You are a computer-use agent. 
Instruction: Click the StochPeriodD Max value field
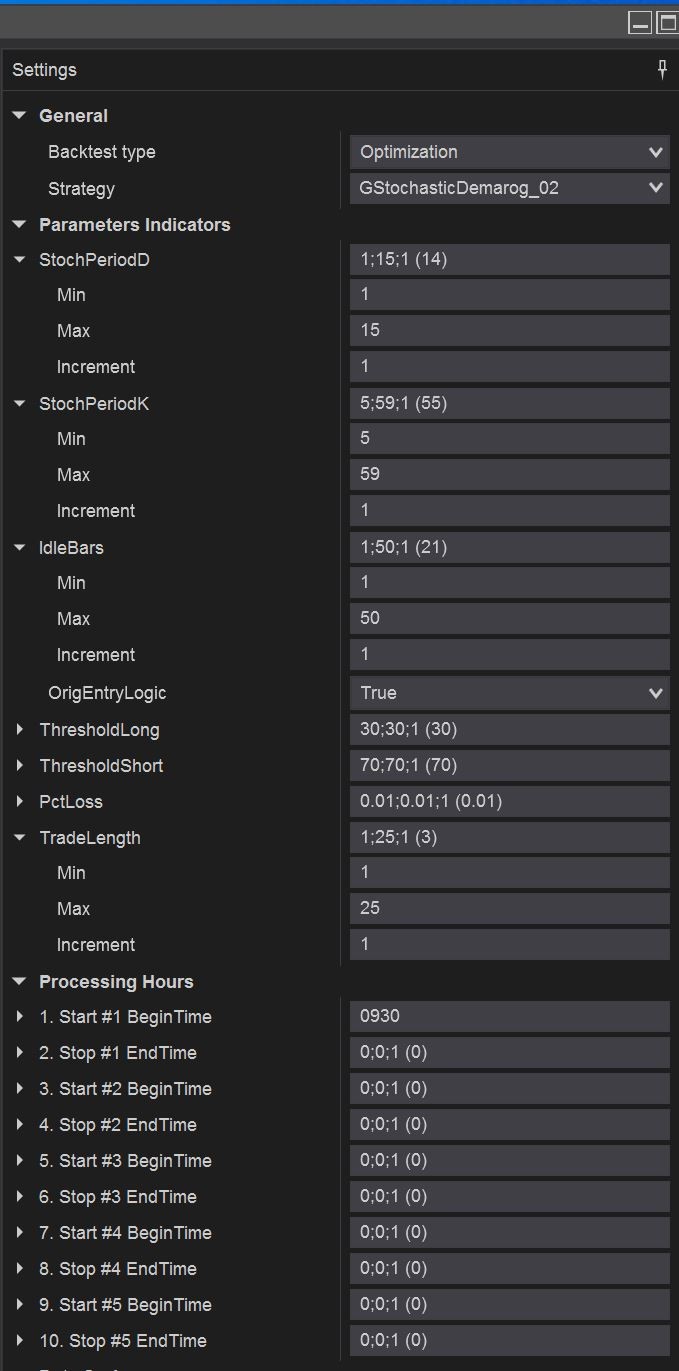(509, 330)
